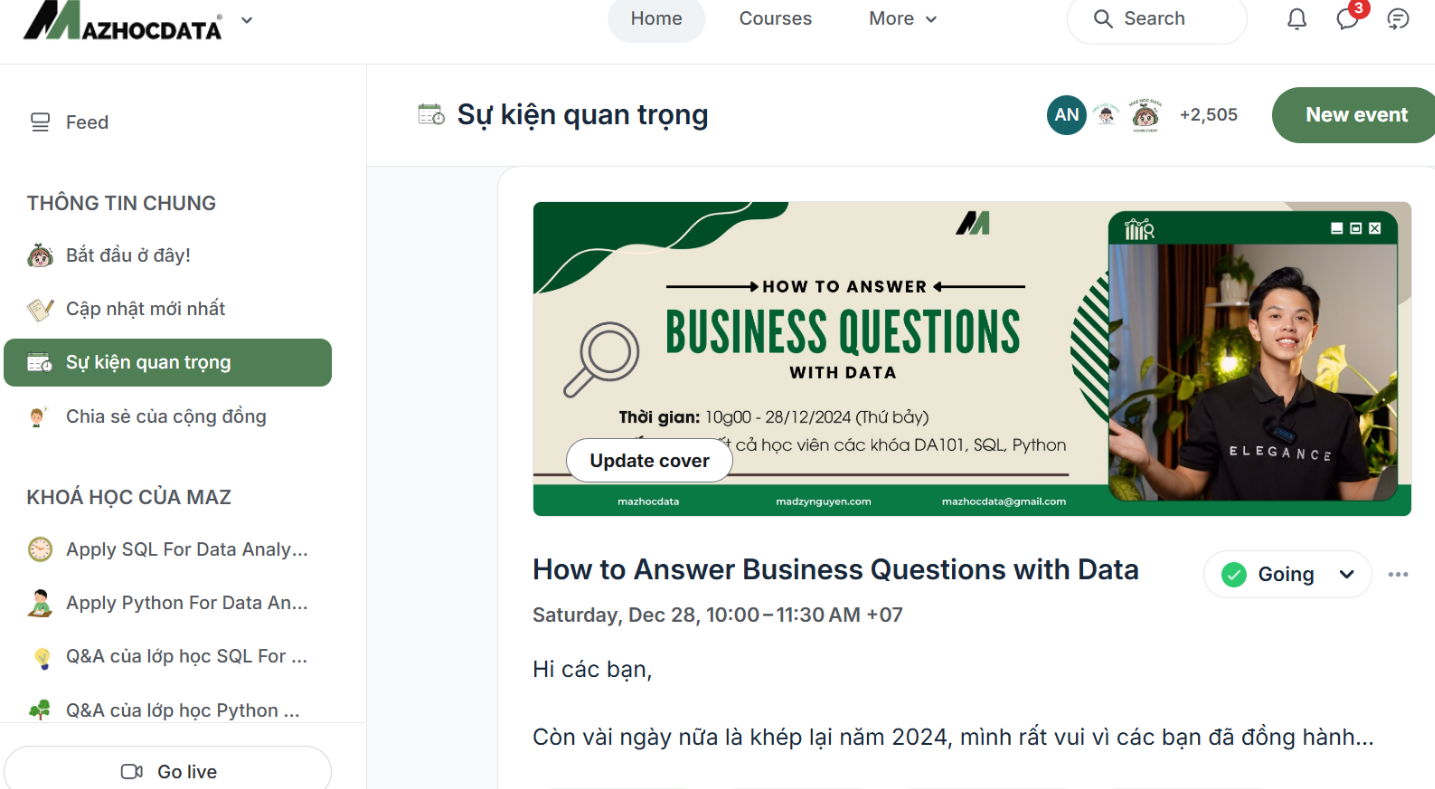Open chat messages with 3 badge
Screen dimensions: 1435x789
click(1348, 19)
